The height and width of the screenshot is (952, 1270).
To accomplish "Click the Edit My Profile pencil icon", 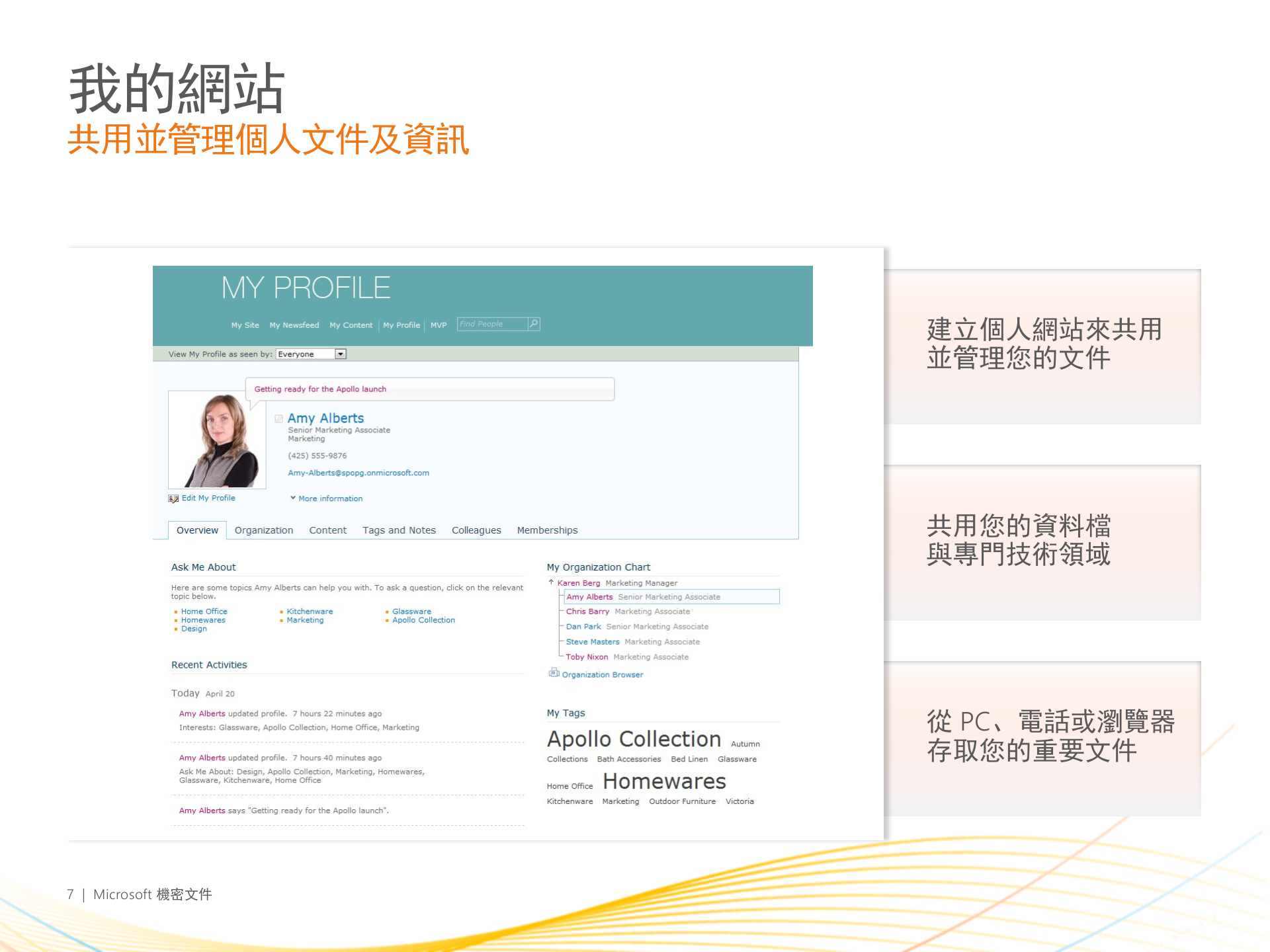I will tap(173, 498).
